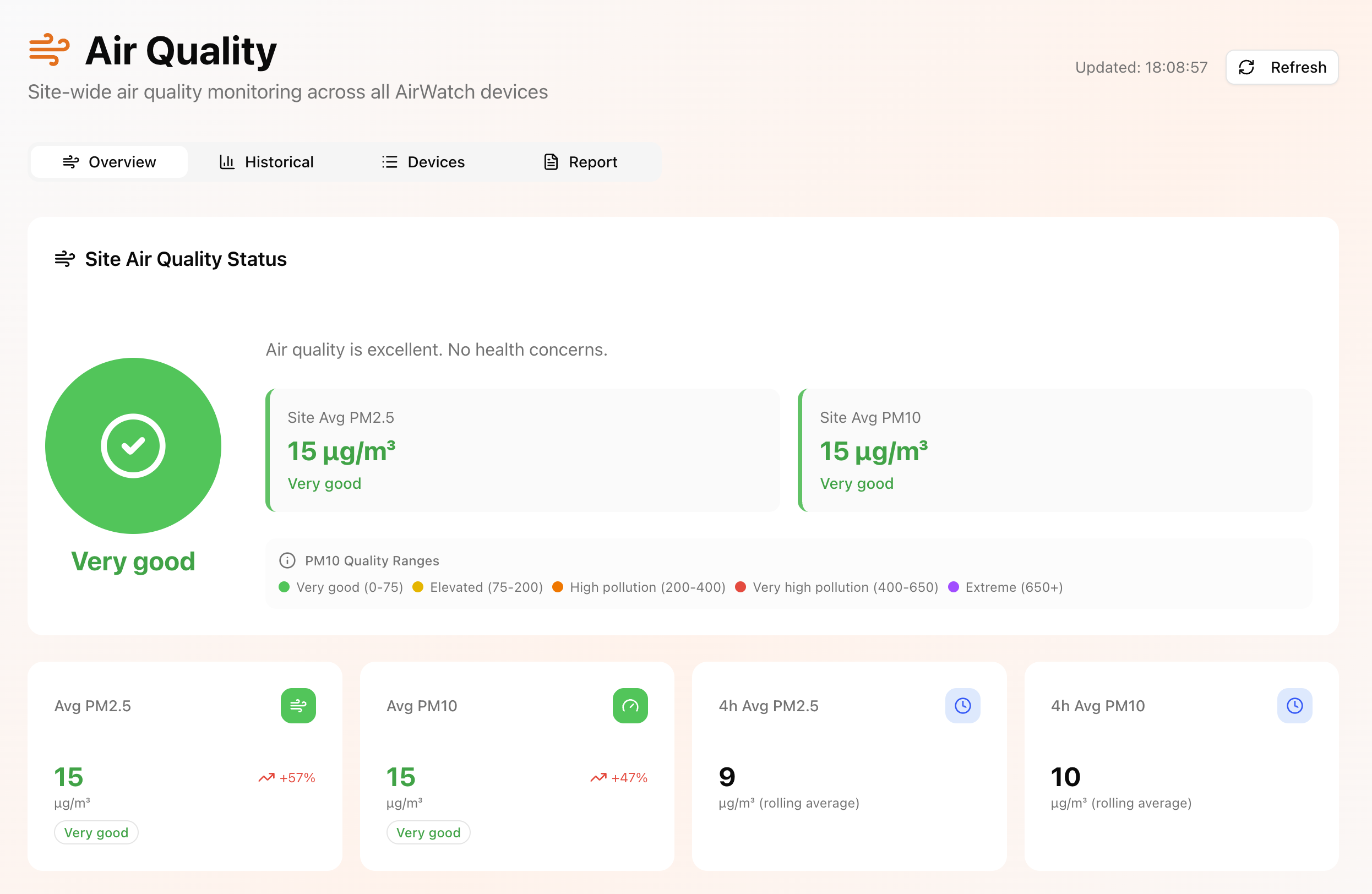Click the green gauge icon on Avg PM10 card
Viewport: 1372px width, 894px height.
(630, 706)
